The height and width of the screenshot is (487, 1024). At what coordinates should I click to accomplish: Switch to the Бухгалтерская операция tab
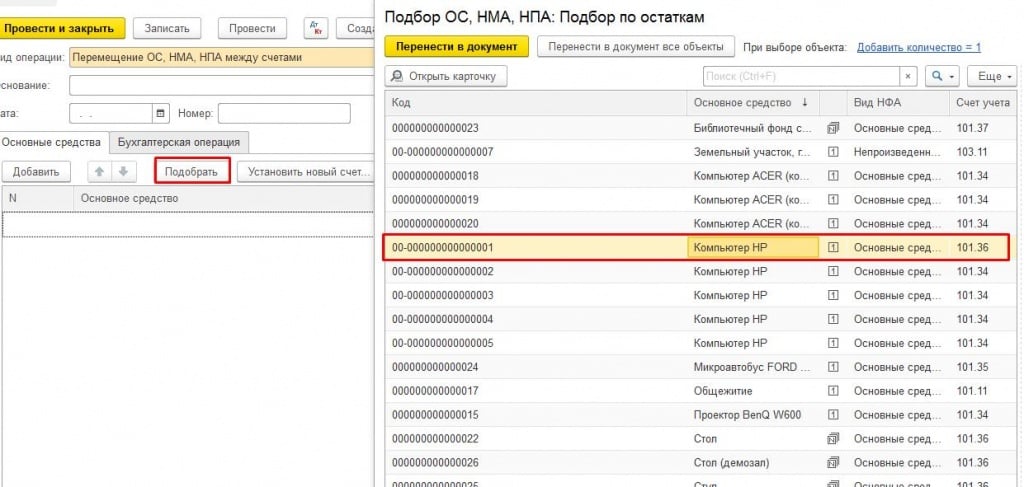[179, 142]
